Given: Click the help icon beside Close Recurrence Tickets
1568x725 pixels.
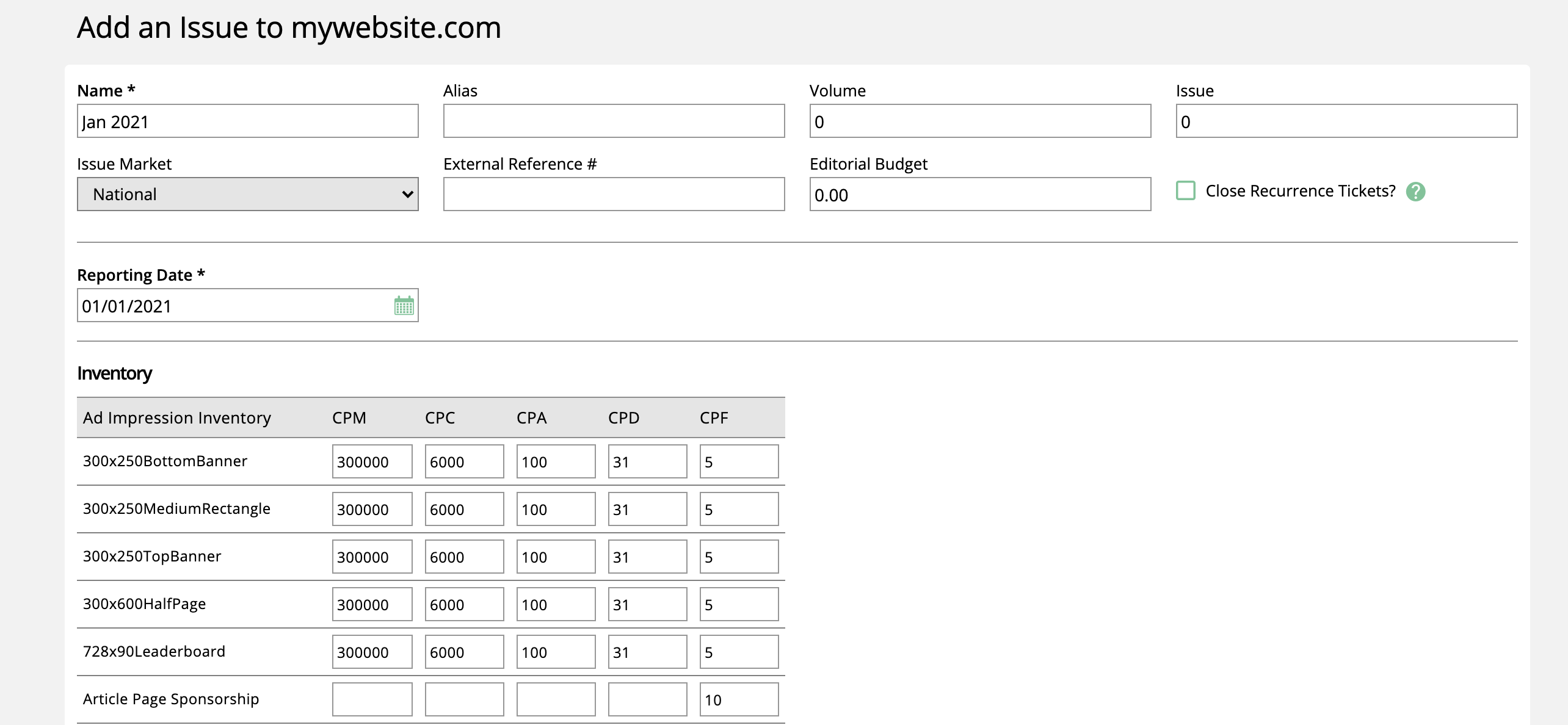Looking at the screenshot, I should 1417,192.
